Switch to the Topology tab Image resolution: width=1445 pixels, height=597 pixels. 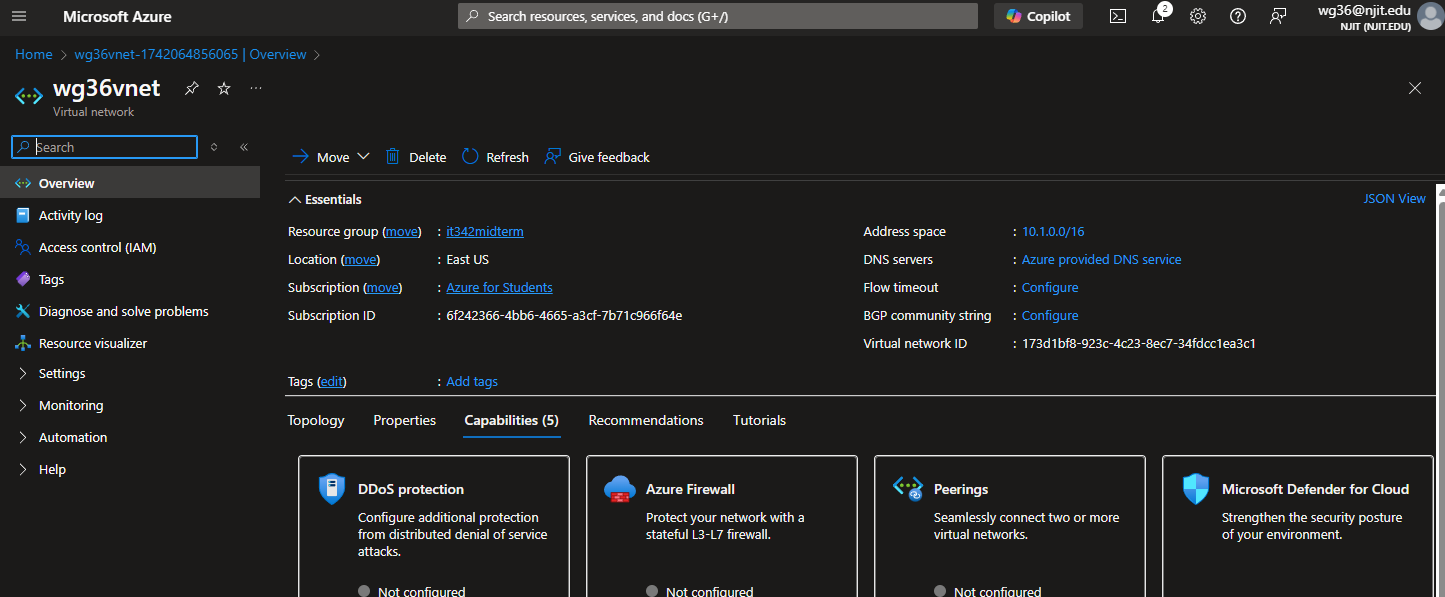tap(316, 420)
